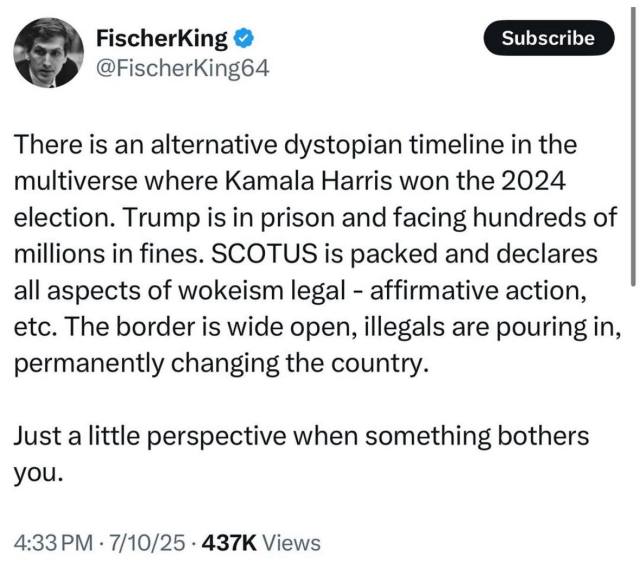640x569 pixels.
Task: Open FischerKing's profile picture
Action: pyautogui.click(x=48, y=52)
